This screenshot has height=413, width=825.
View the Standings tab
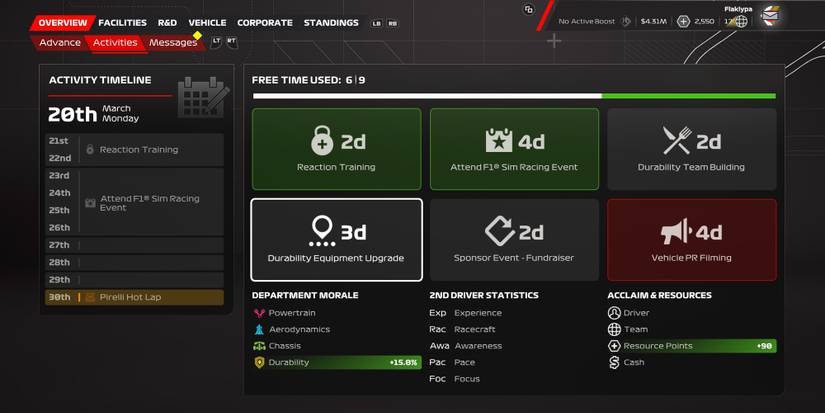(331, 23)
